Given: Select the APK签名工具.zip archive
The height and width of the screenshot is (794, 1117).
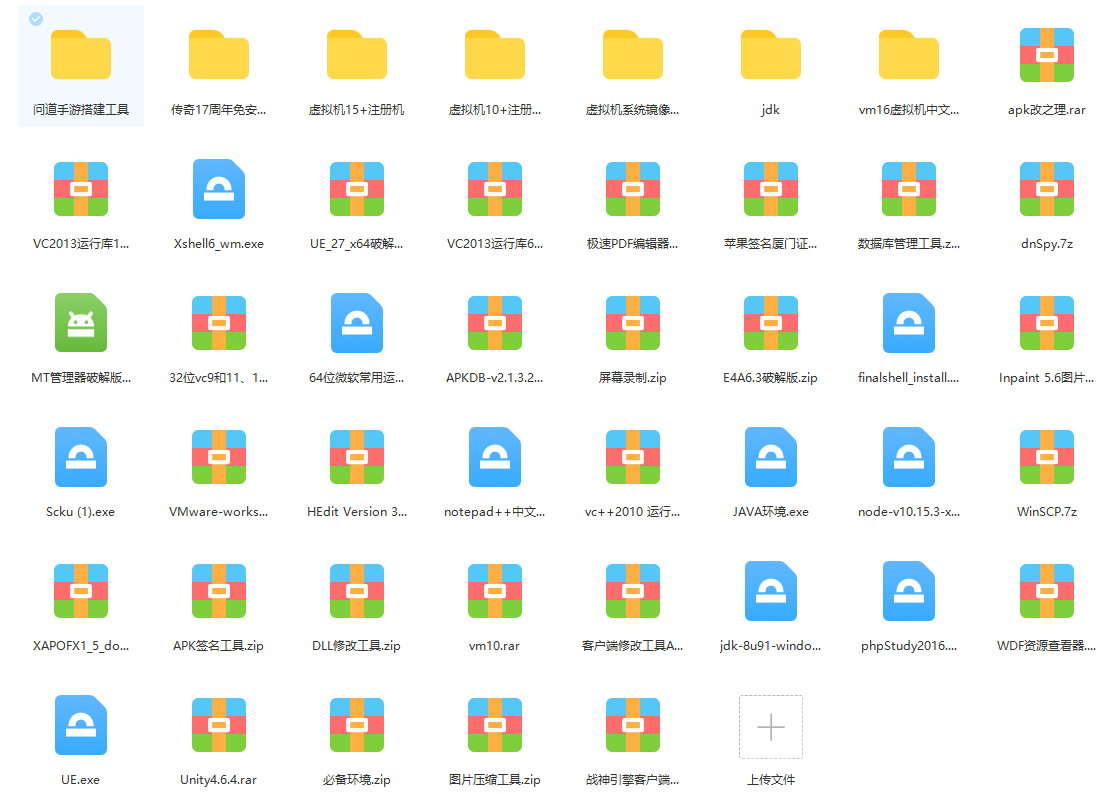Looking at the screenshot, I should coord(219,591).
